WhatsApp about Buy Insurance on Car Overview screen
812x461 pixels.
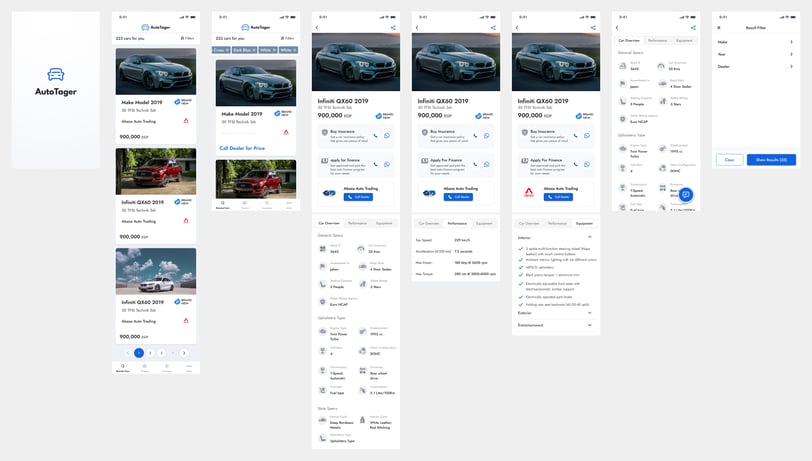coord(387,136)
